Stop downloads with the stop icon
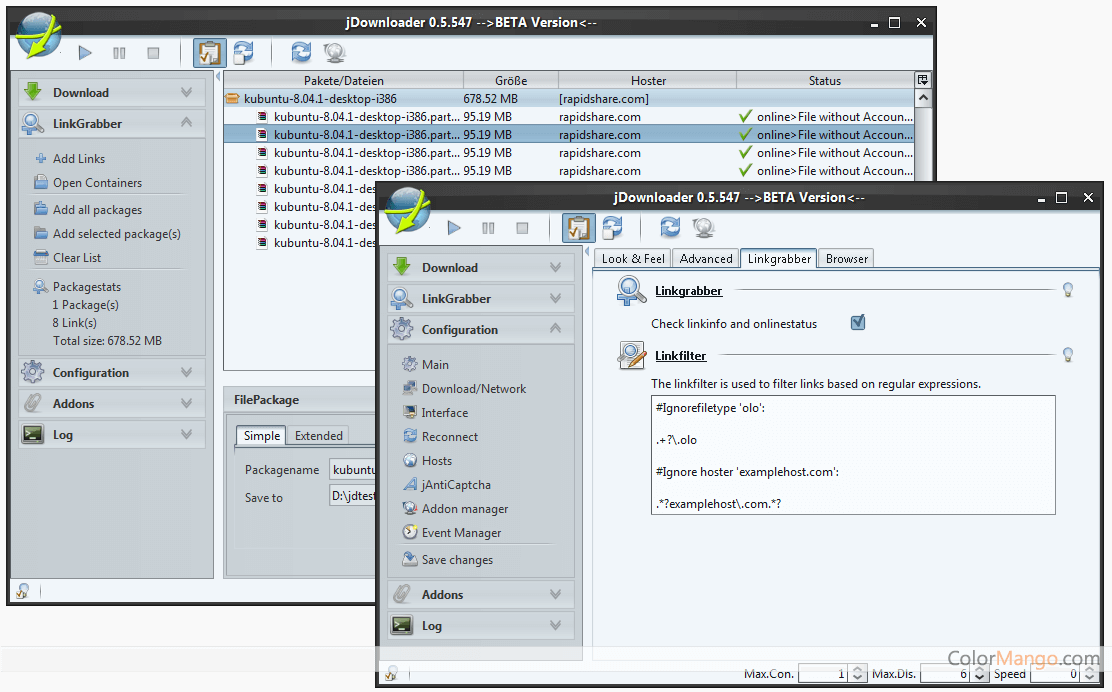Image resolution: width=1112 pixels, height=692 pixels. pos(522,228)
